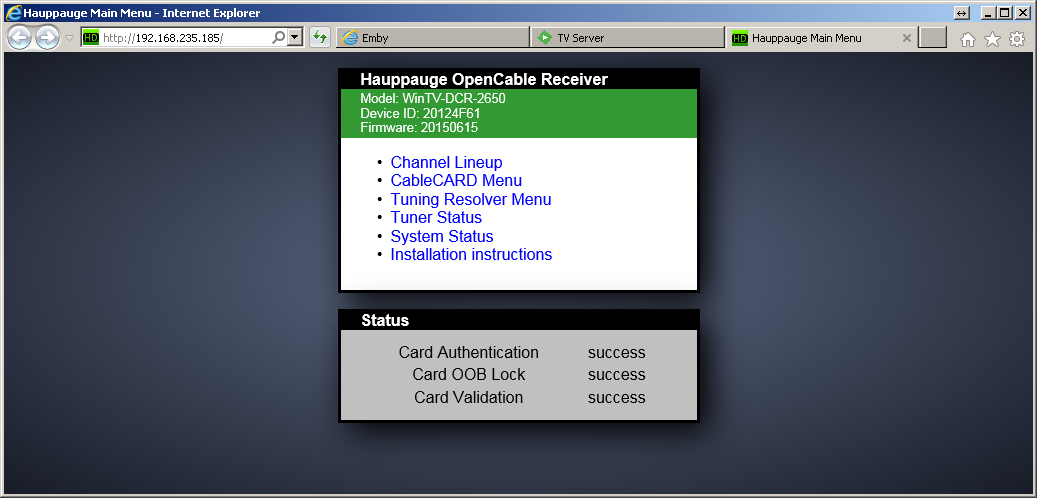1037x498 pixels.
Task: Open a new blank tab
Action: click(933, 38)
